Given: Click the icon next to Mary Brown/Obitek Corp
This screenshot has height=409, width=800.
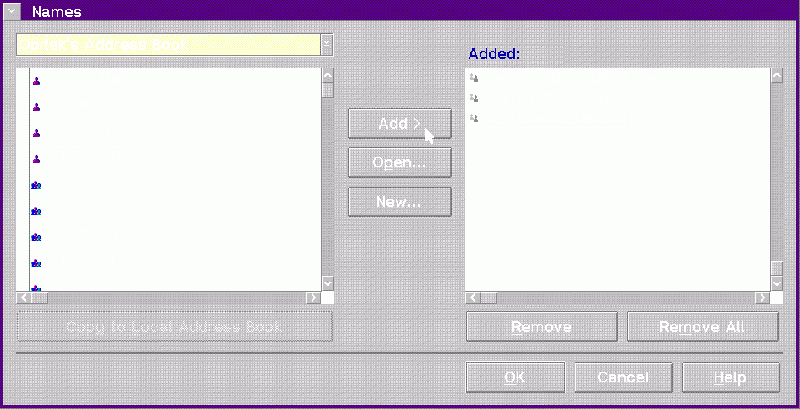Looking at the screenshot, I should coord(474,118).
